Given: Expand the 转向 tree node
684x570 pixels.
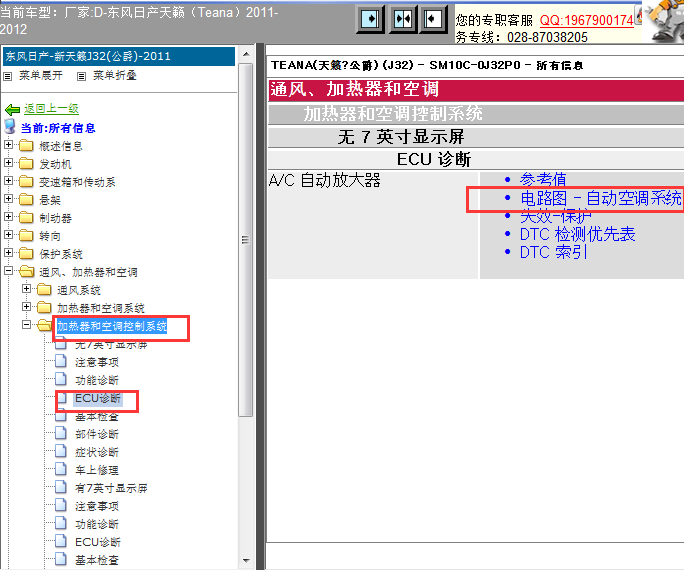Looking at the screenshot, I should (8, 234).
